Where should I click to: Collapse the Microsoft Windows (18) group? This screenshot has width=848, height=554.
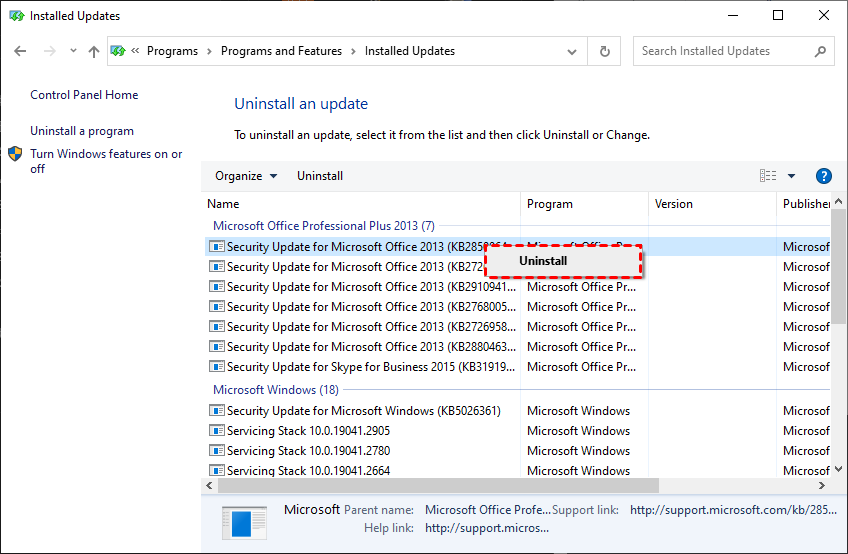(275, 390)
